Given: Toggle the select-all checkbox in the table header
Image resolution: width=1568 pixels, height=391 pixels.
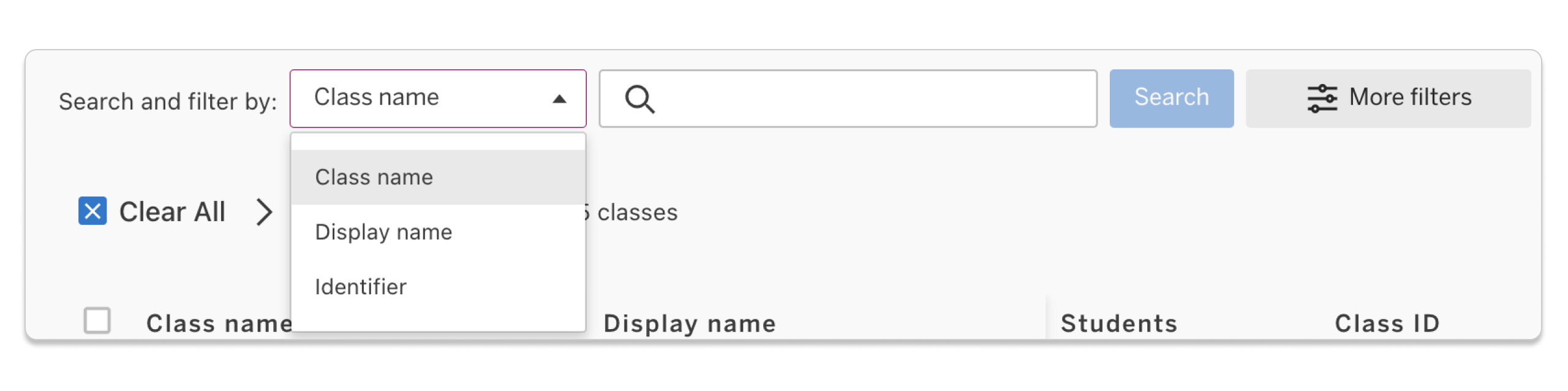Looking at the screenshot, I should coord(98,319).
